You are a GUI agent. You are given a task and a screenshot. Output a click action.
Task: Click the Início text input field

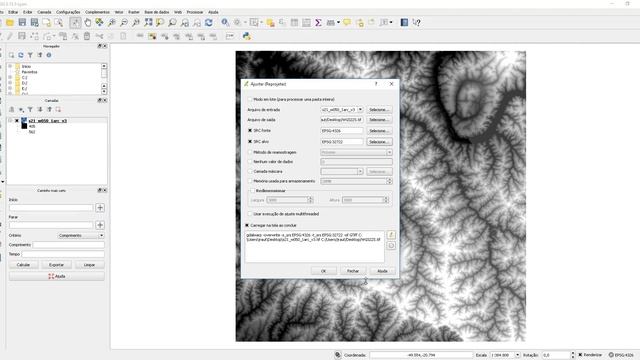pyautogui.click(x=51, y=208)
